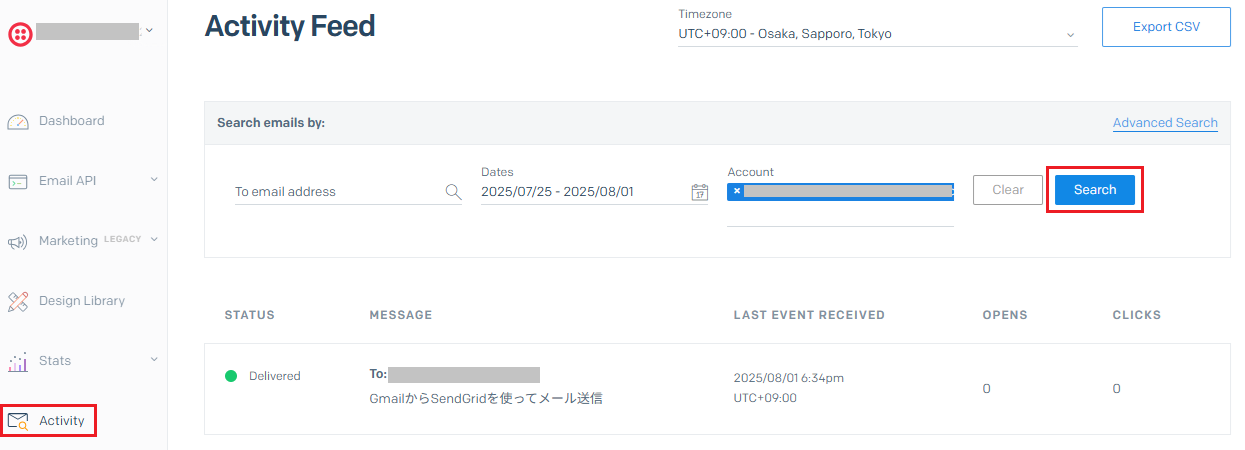
Task: Open the Timezone dropdown
Action: [878, 34]
